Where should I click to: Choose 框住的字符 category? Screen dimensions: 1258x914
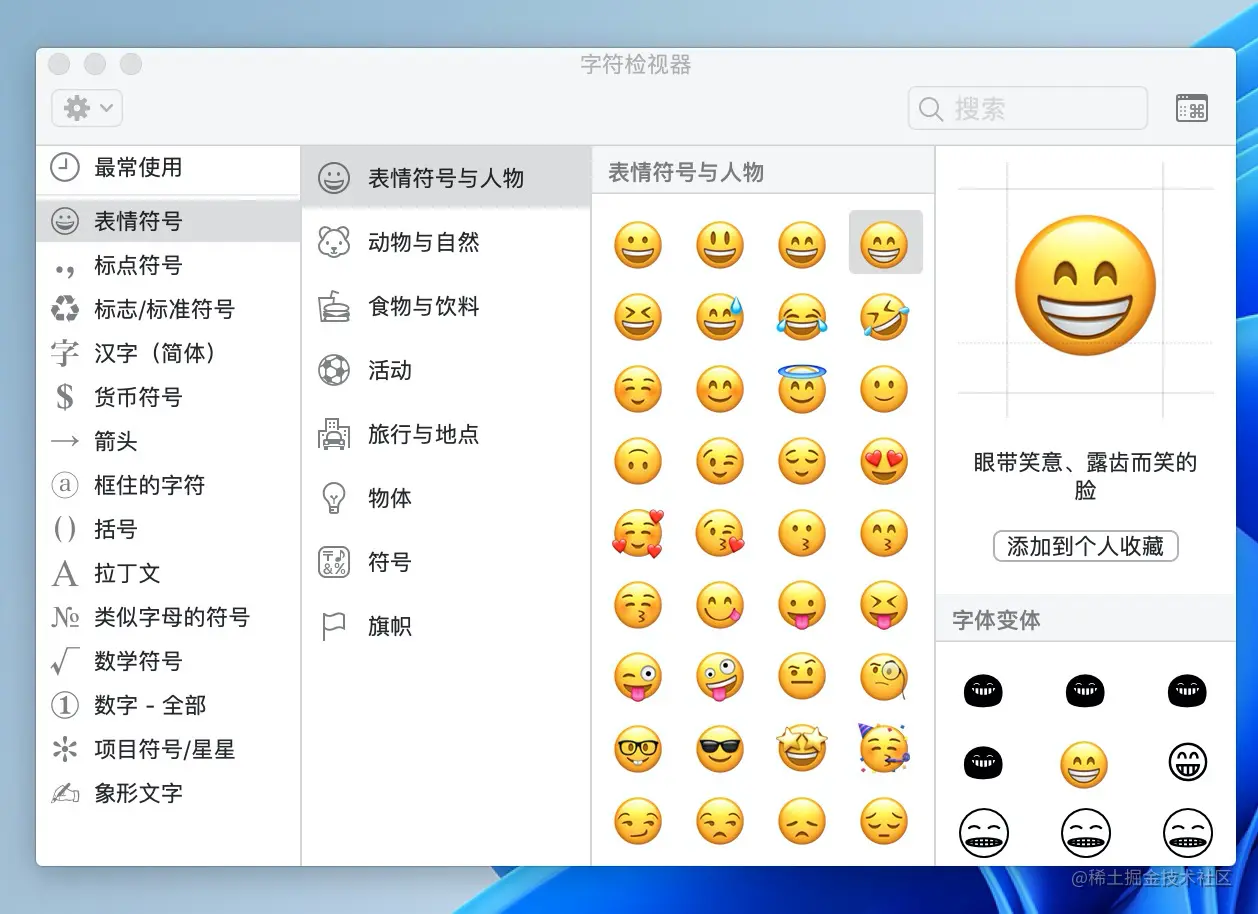point(168,485)
